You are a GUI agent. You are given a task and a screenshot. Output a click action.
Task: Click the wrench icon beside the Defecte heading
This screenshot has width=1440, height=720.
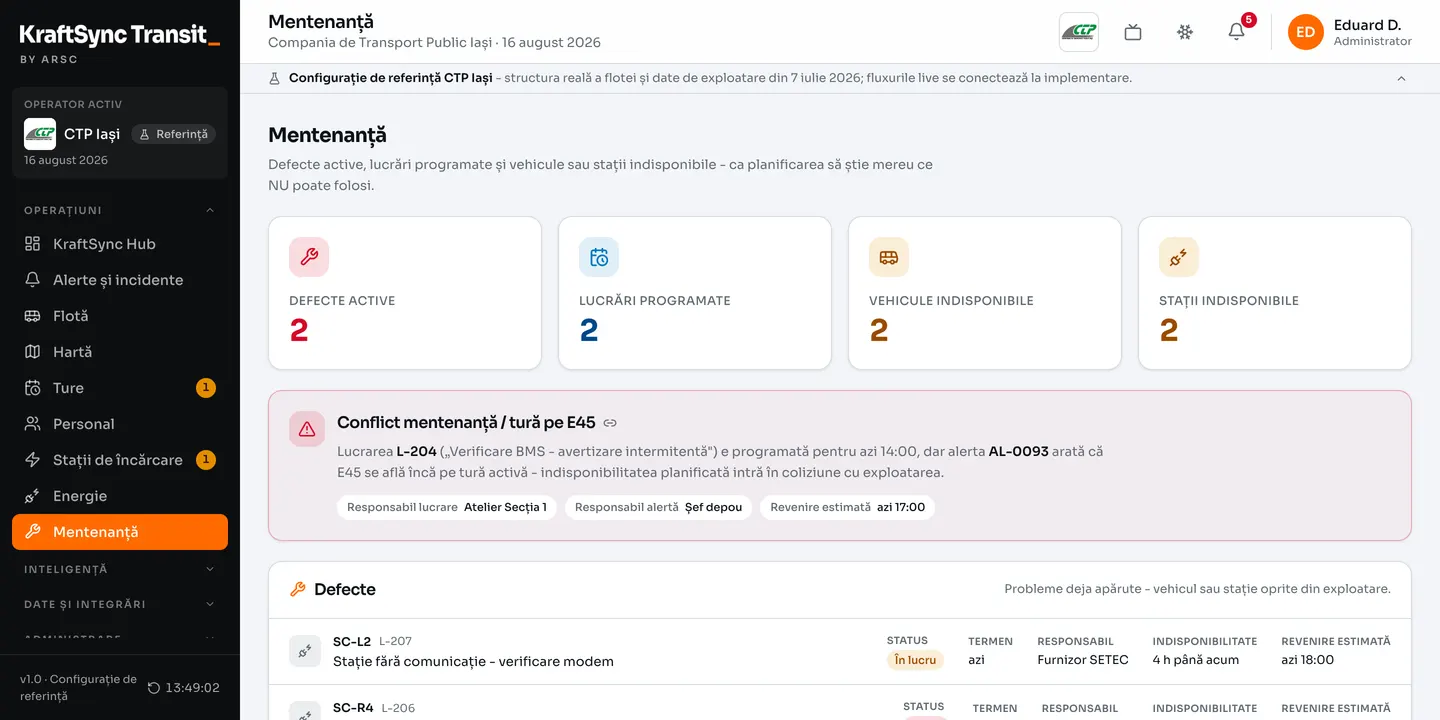[297, 590]
